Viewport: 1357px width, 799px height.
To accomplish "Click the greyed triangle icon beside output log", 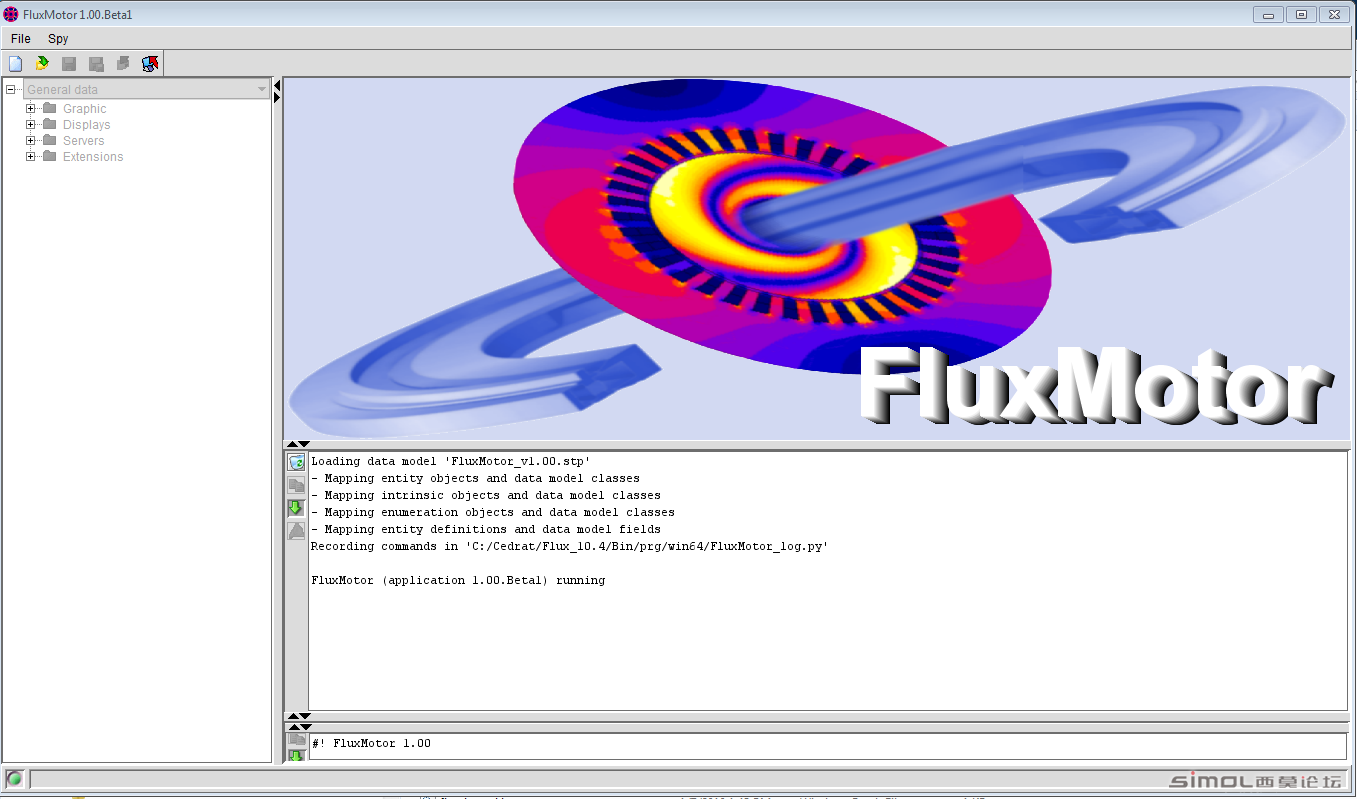I will click(296, 531).
